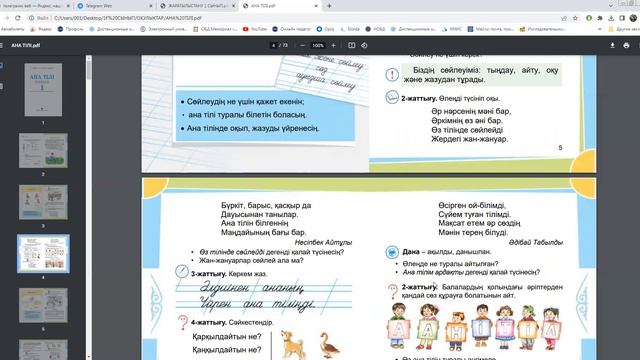Screen dimensions: 640x360
Task: Open browser Downloads icon
Action: coord(611,18)
